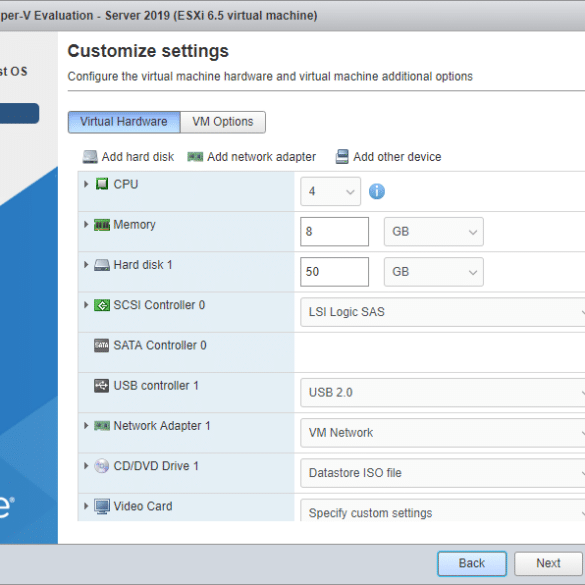Switch to the Virtual Hardware tab

[124, 122]
